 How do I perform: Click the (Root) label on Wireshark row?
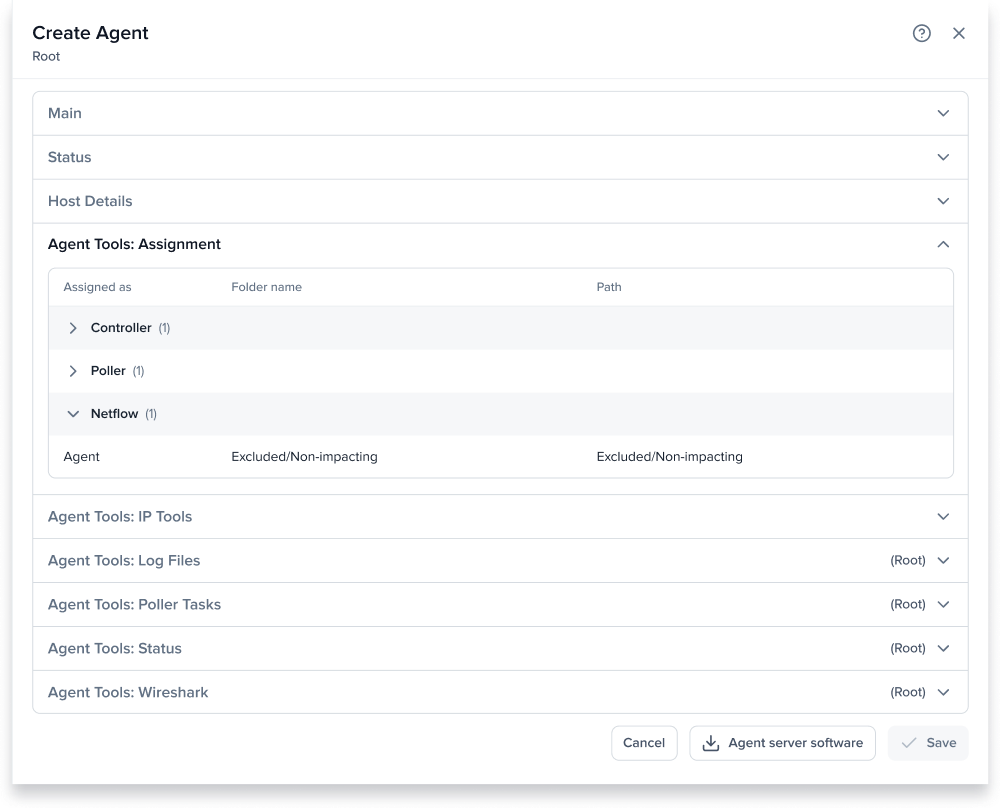pos(908,693)
